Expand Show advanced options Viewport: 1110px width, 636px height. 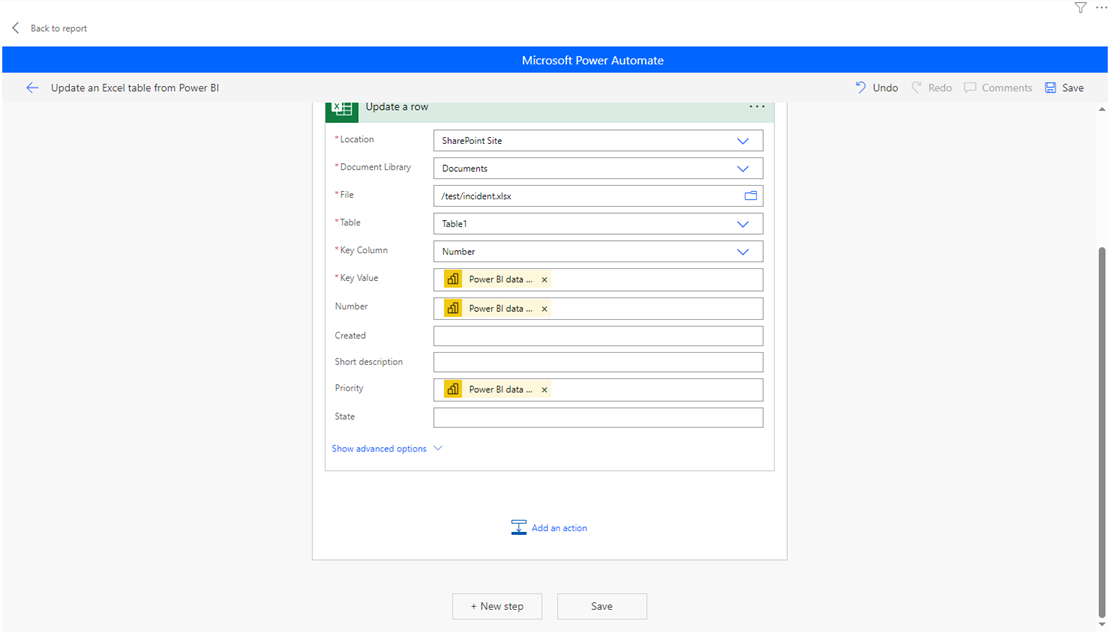point(387,448)
